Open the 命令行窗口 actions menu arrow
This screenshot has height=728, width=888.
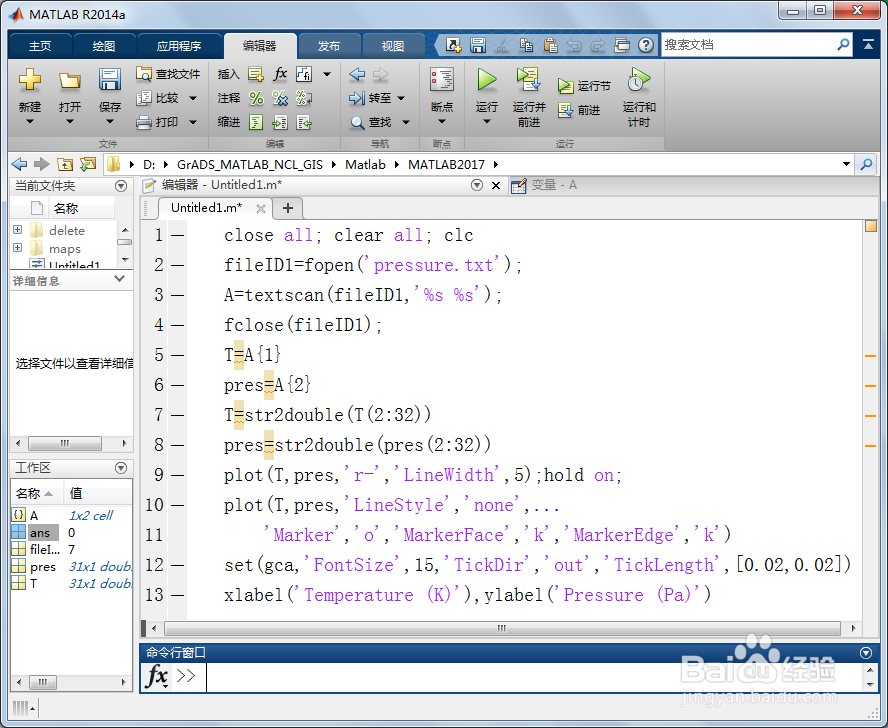(x=866, y=653)
